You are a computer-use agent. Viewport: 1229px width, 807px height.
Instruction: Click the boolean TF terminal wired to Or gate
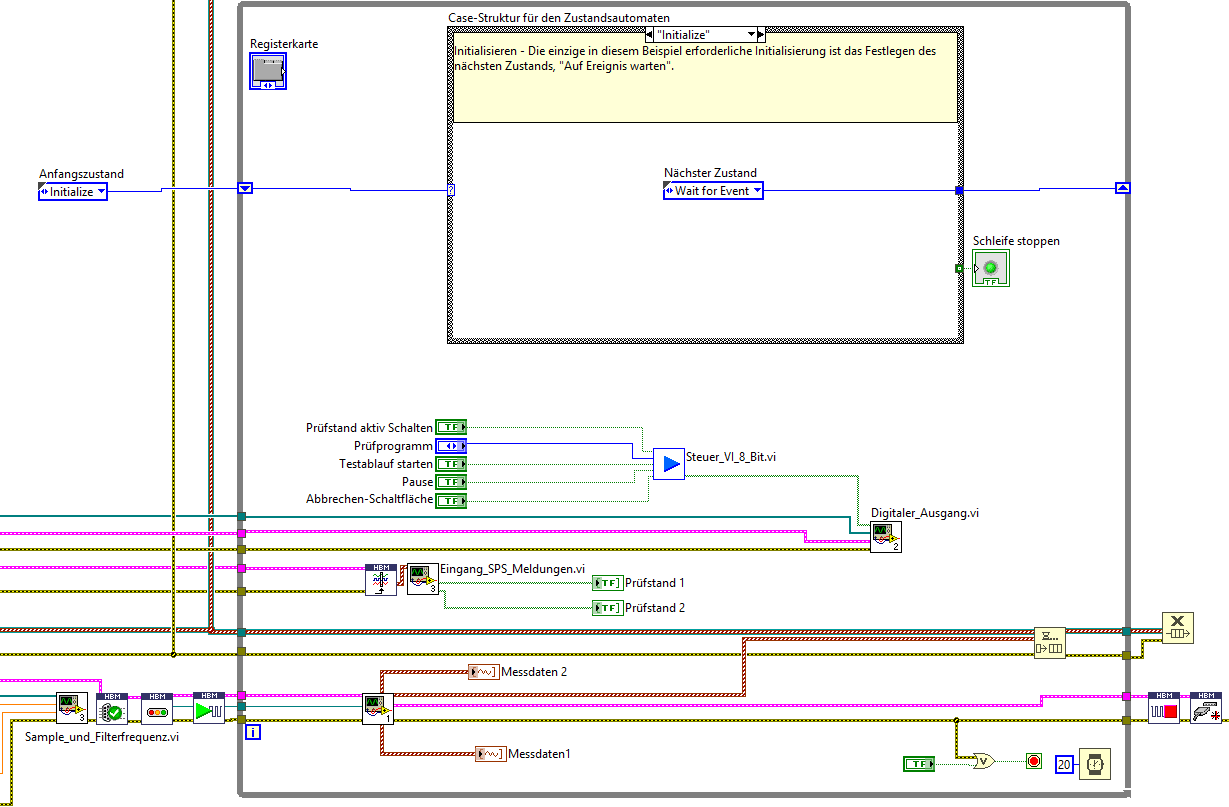click(x=918, y=764)
